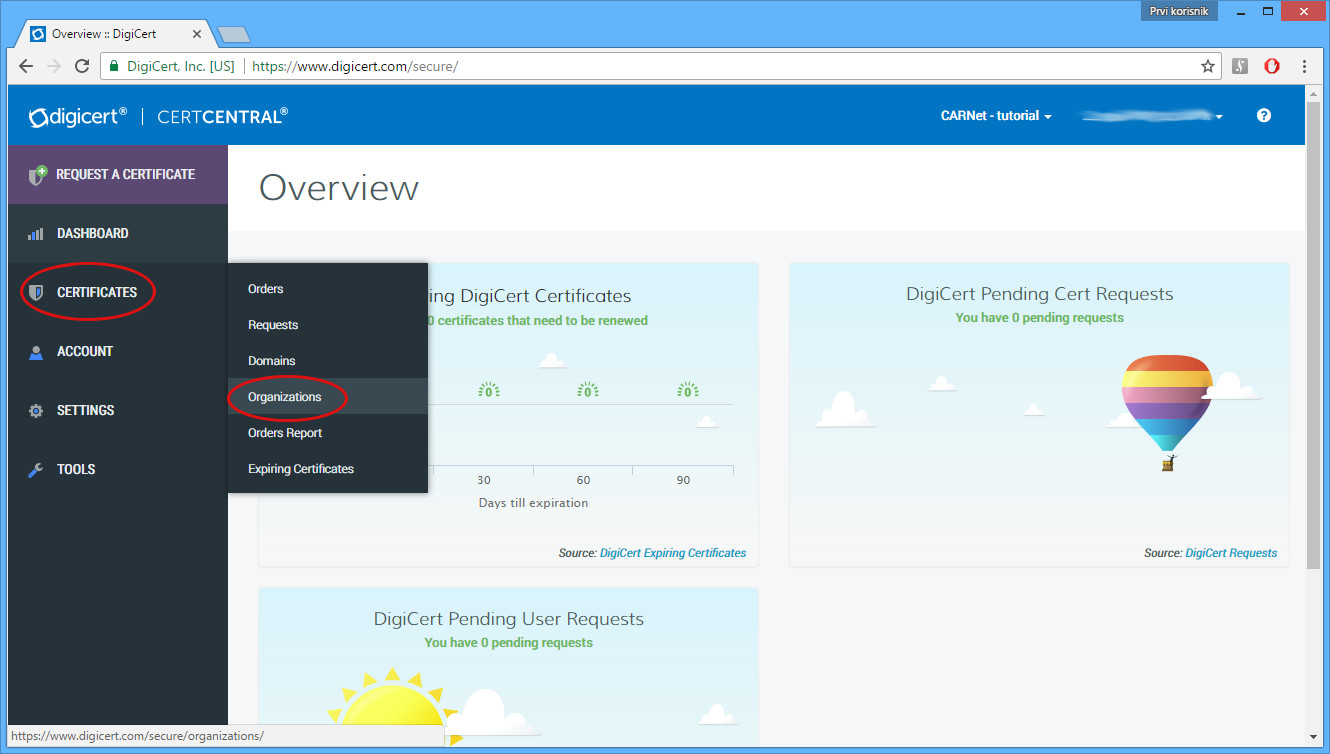1330x754 pixels.
Task: Open the DigiCert Requests source link
Action: [x=1231, y=553]
